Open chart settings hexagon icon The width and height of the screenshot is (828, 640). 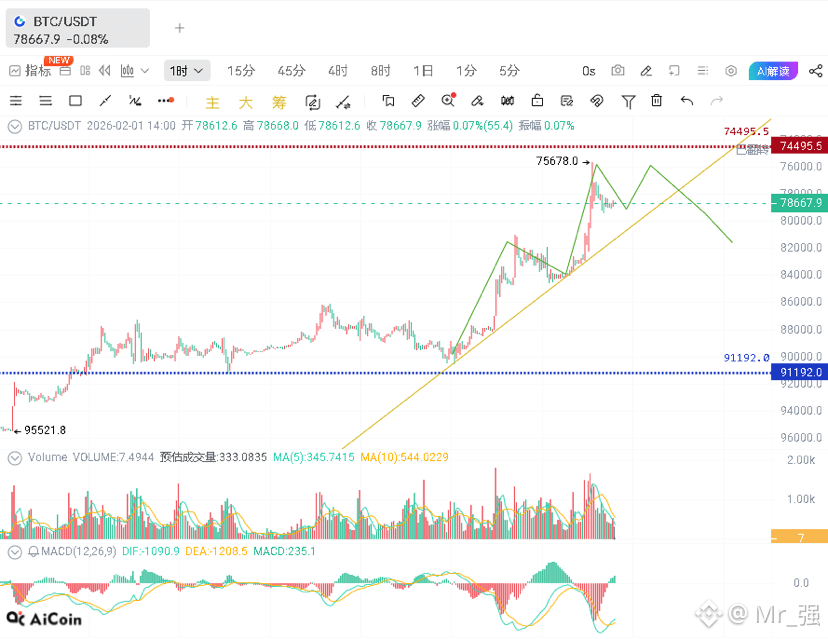click(x=731, y=70)
